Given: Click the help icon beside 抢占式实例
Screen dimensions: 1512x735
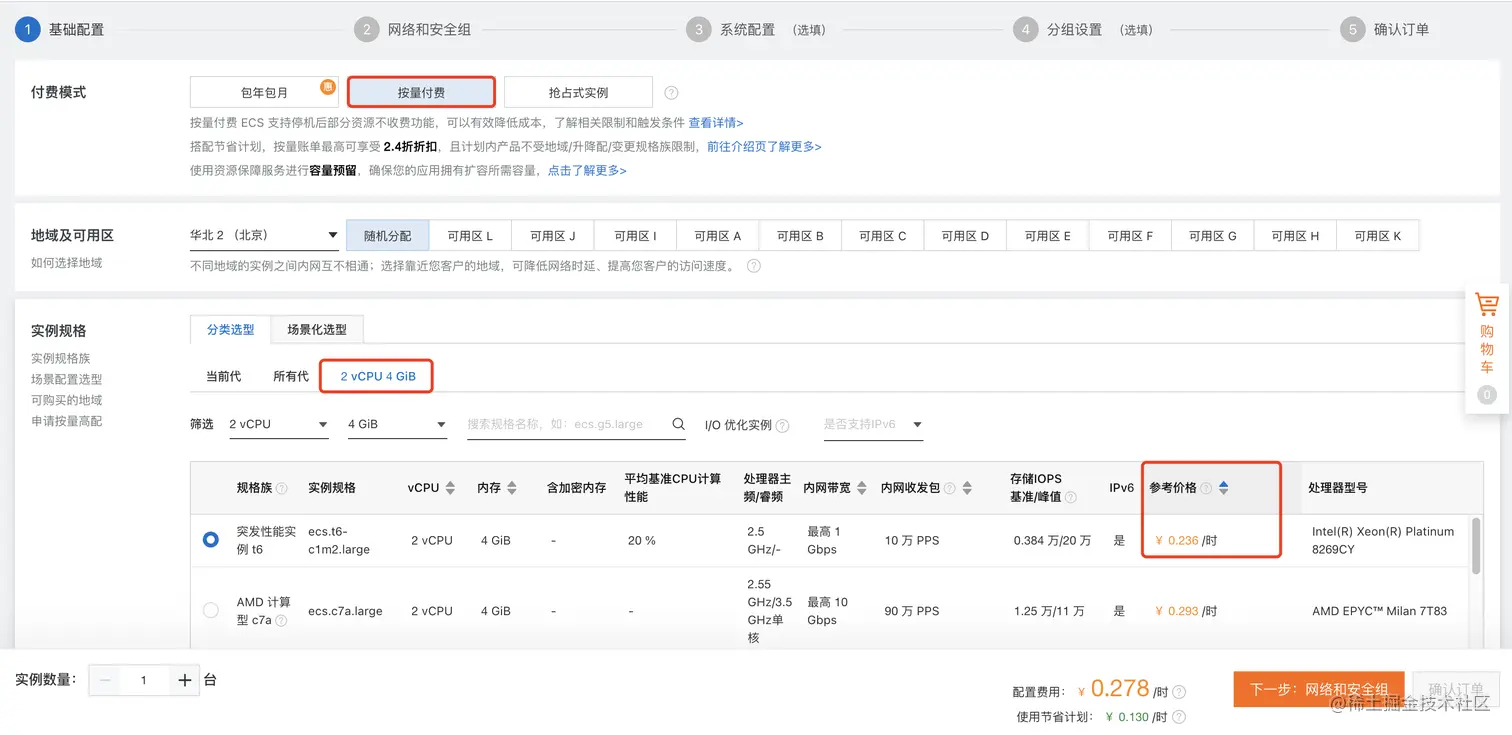Looking at the screenshot, I should click(x=671, y=93).
